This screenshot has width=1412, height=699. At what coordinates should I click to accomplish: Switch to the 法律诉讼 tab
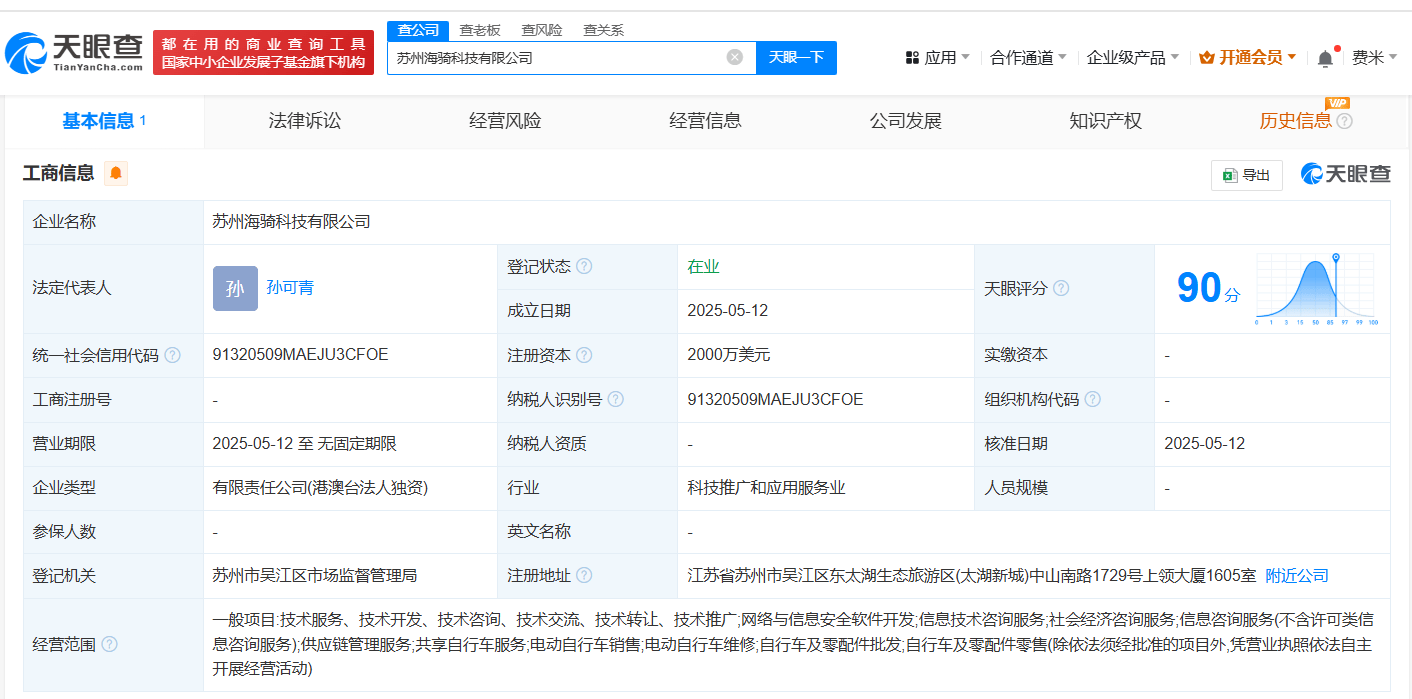click(305, 121)
